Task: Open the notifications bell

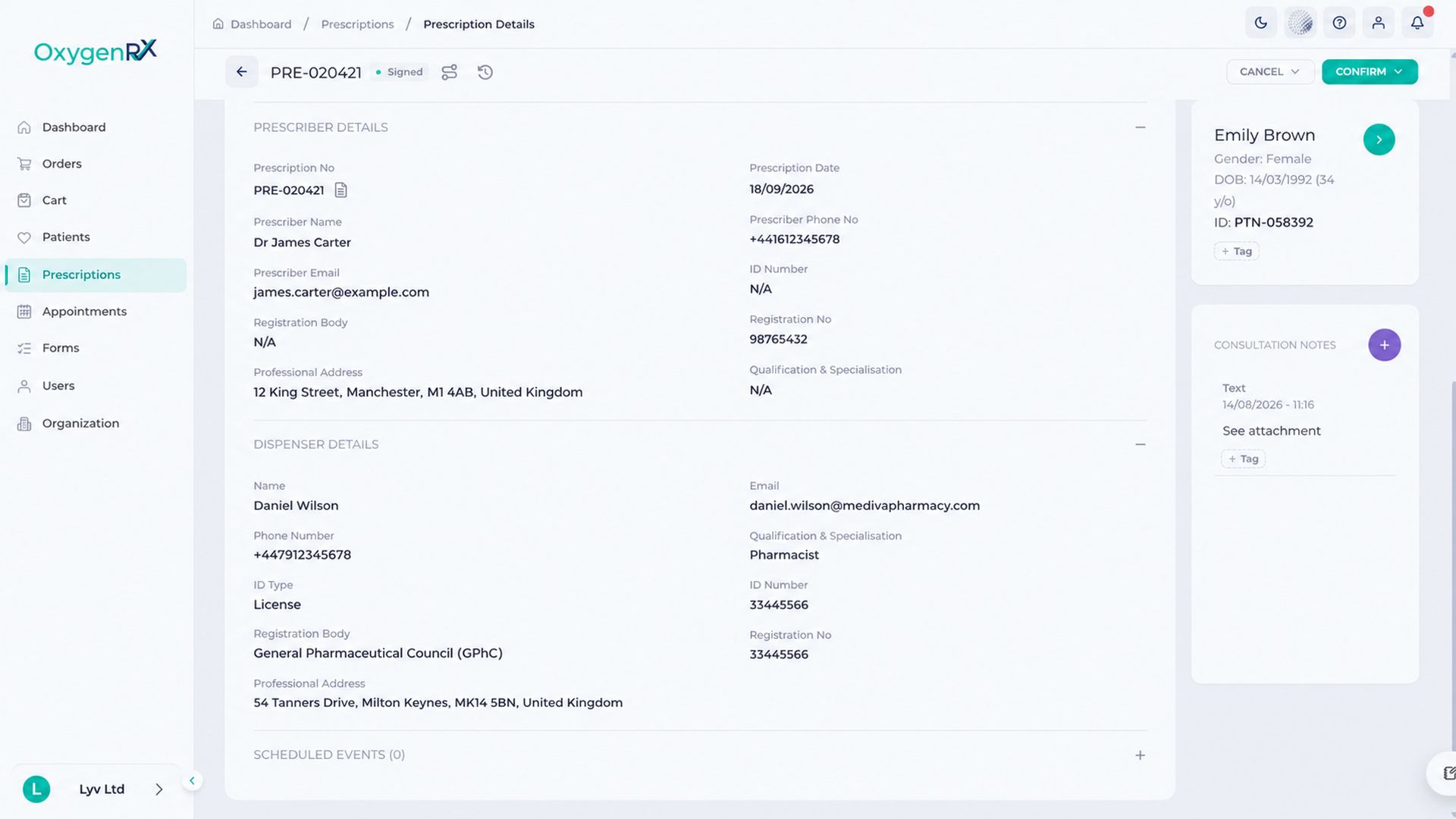Action: 1417,23
